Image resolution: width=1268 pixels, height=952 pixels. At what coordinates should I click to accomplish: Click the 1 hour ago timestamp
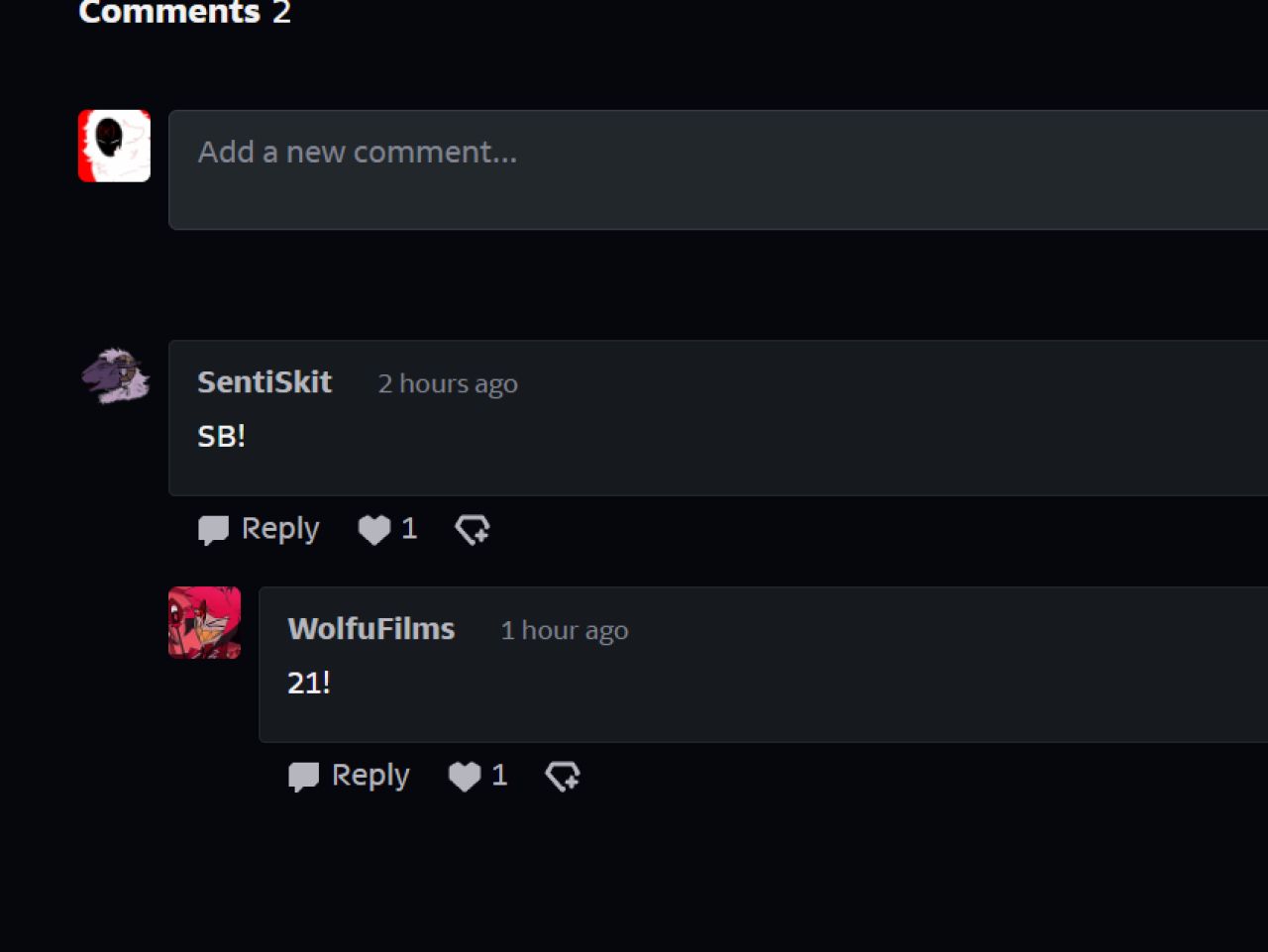click(565, 630)
